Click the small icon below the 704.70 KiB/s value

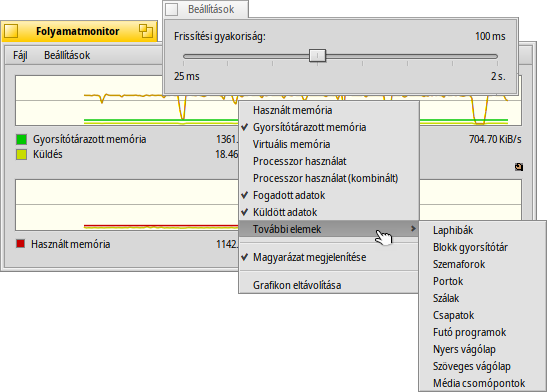point(519,167)
